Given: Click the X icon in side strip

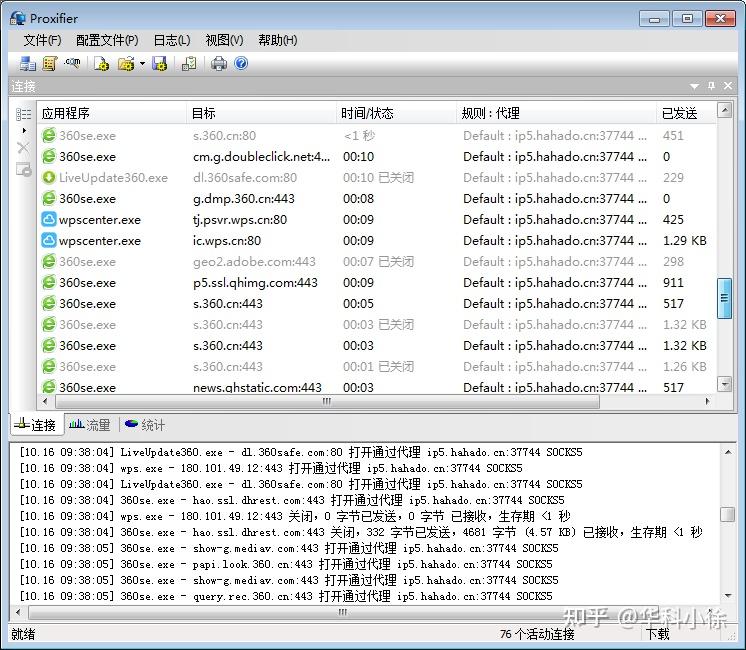Looking at the screenshot, I should (23, 148).
